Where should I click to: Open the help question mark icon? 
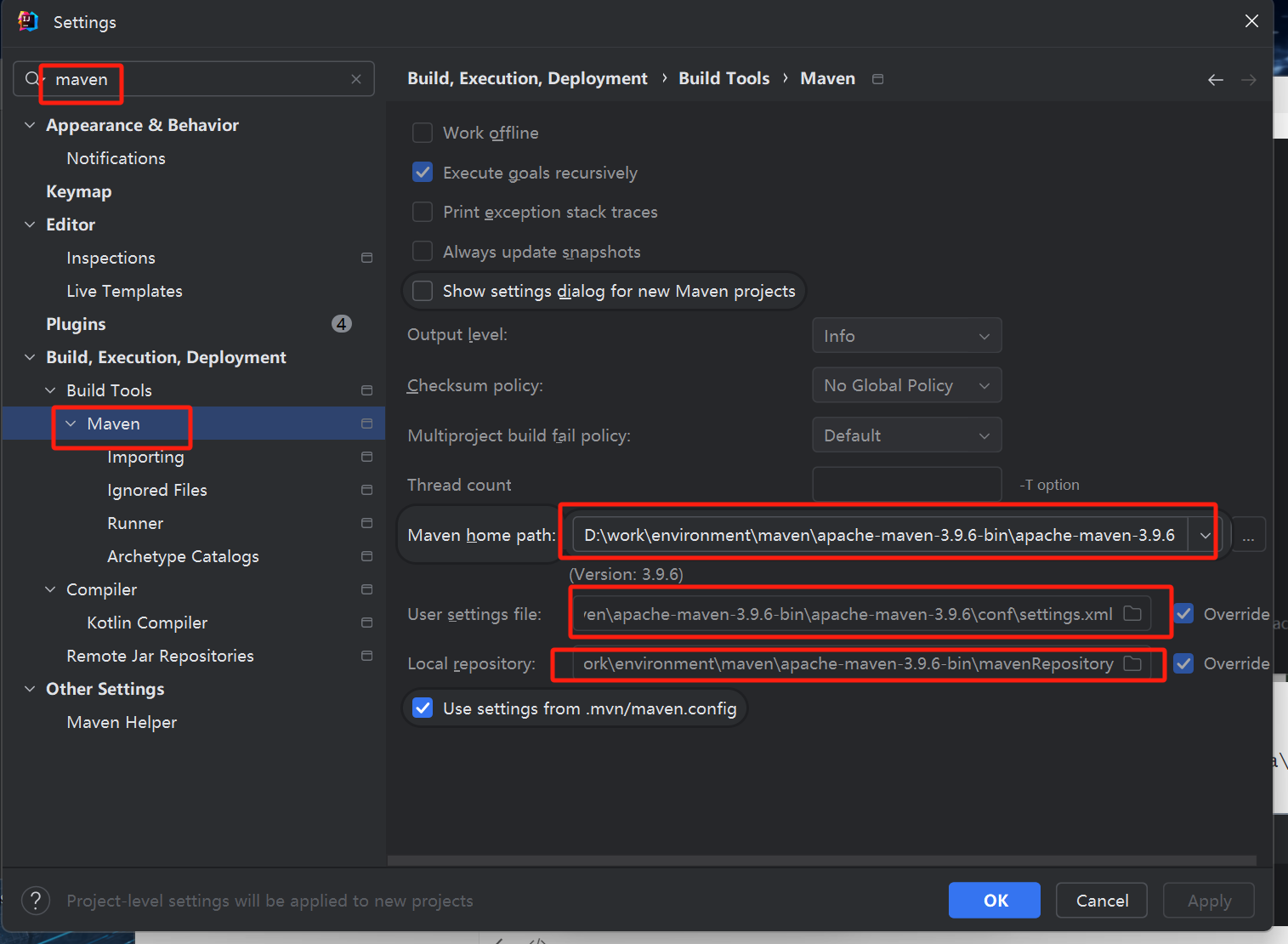pyautogui.click(x=36, y=901)
